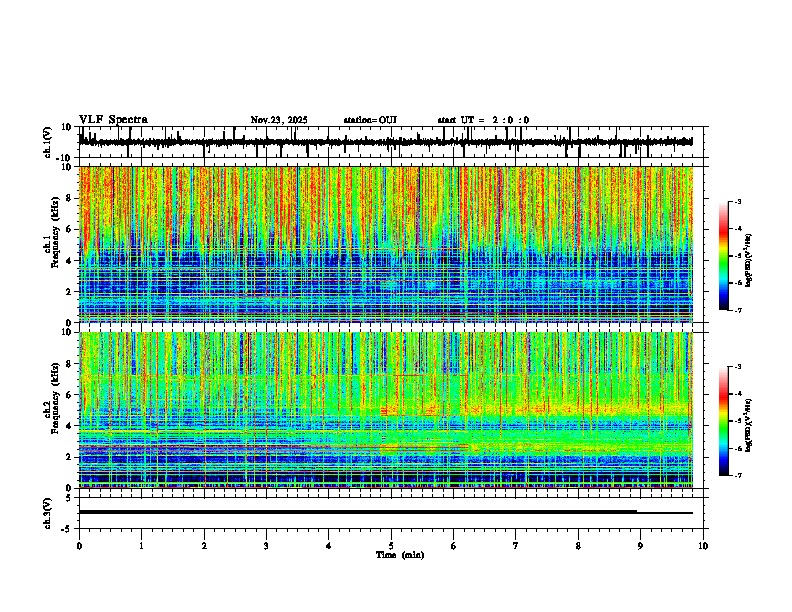Click the "VLF Spectra" plot title
Image resolution: width=792 pixels, height=612 pixels.
[x=113, y=120]
